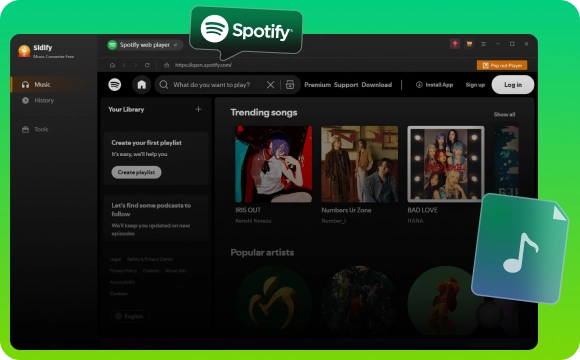Image resolution: width=580 pixels, height=360 pixels.
Task: Open the English language selector
Action: [x=130, y=316]
